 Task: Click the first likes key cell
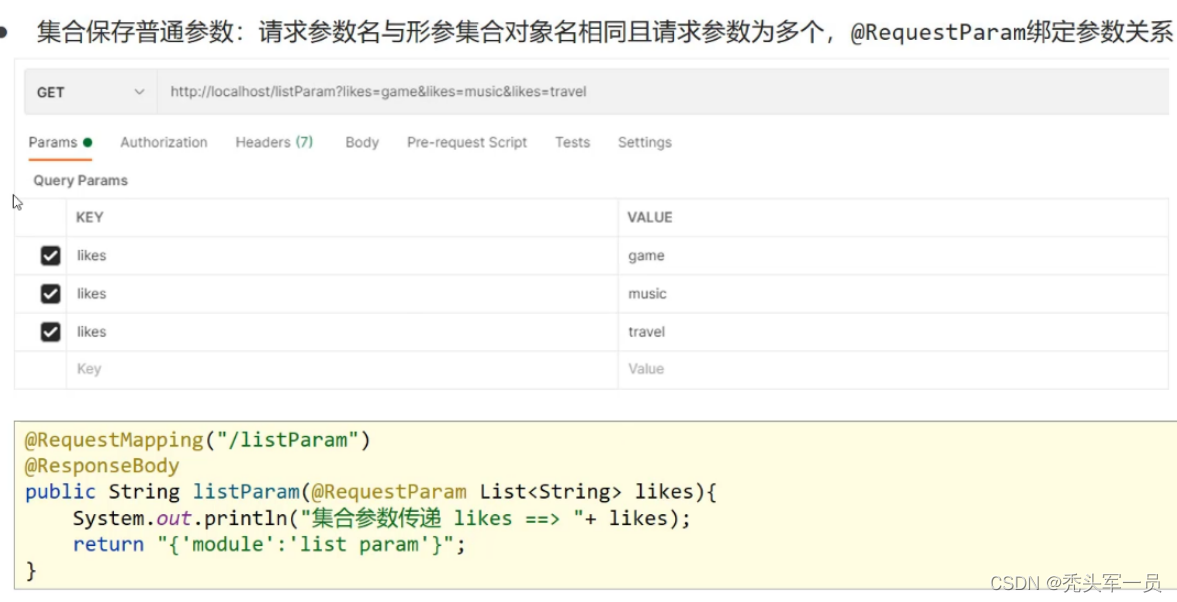[340, 256]
